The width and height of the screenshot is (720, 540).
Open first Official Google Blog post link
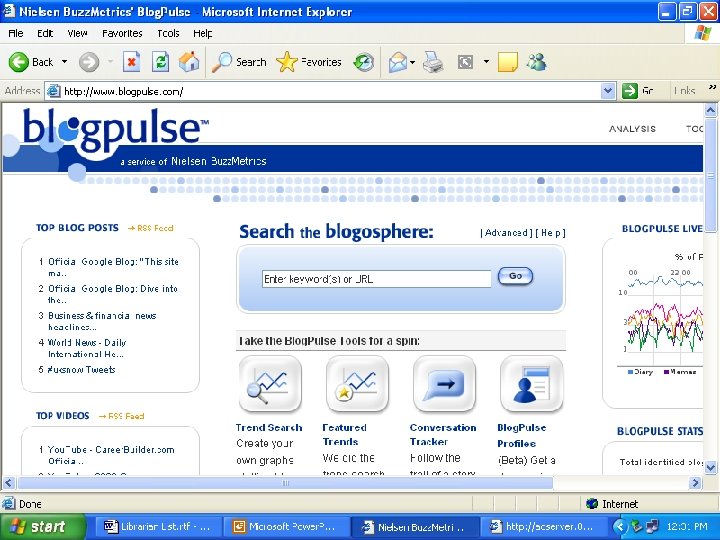tap(113, 267)
